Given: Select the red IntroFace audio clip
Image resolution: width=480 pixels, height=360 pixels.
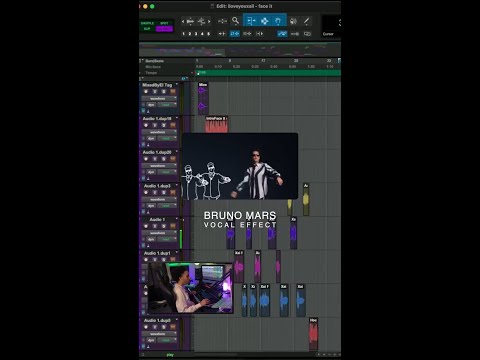Looking at the screenshot, I should (x=217, y=124).
